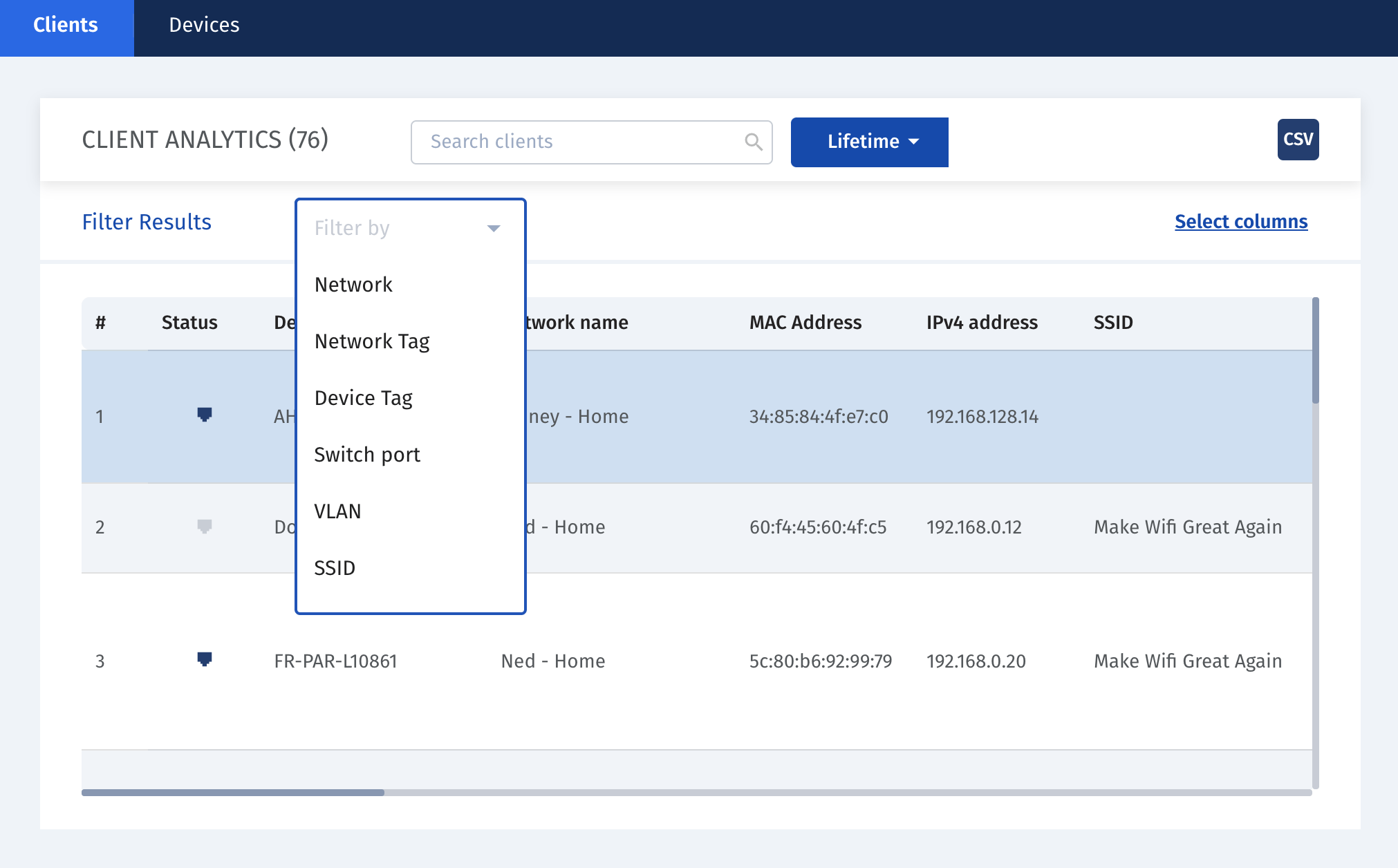The image size is (1398, 868).
Task: Click the greyed-out status icon on row 2
Action: pyautogui.click(x=204, y=527)
